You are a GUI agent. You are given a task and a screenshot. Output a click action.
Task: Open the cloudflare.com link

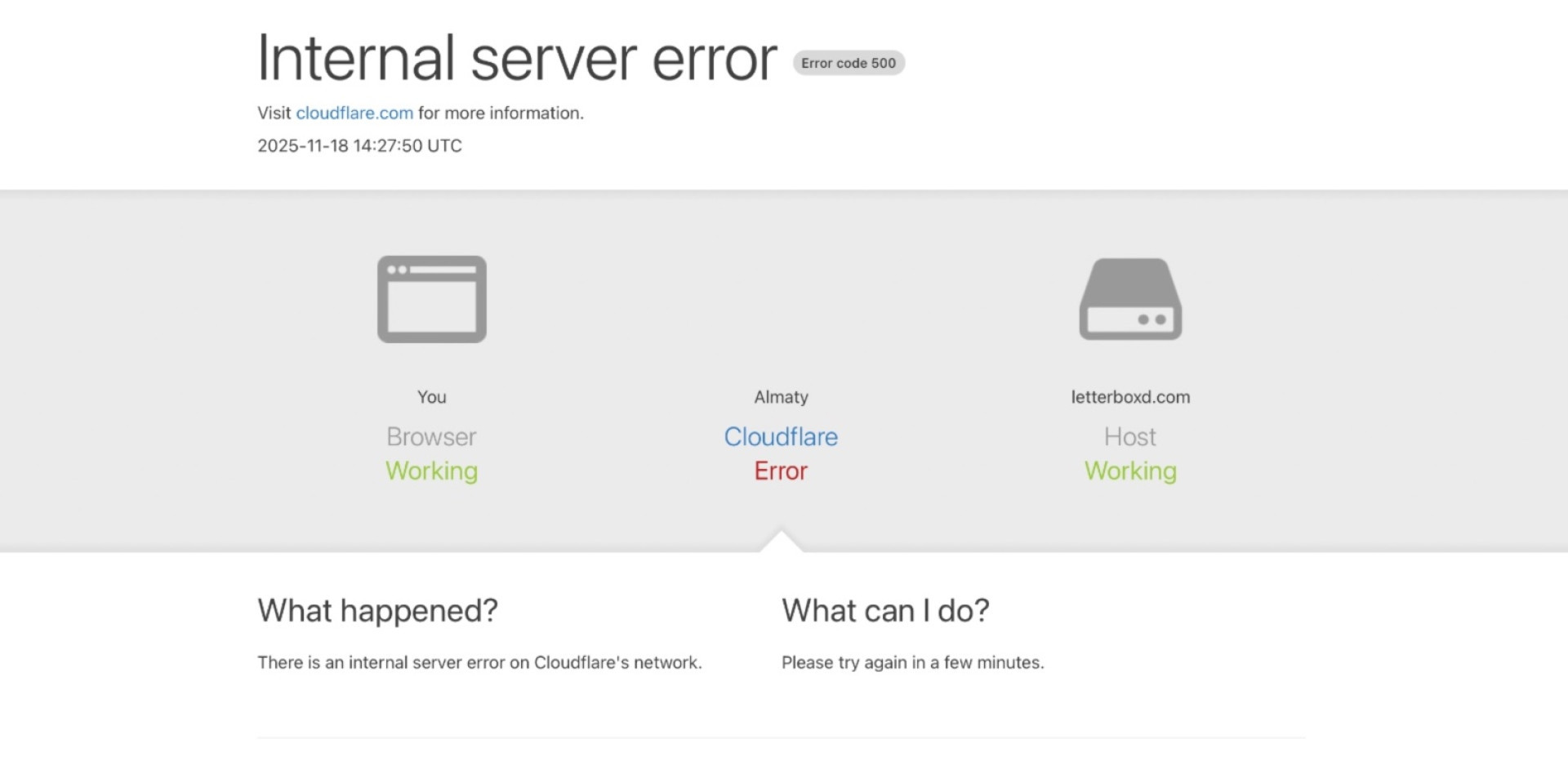354,113
